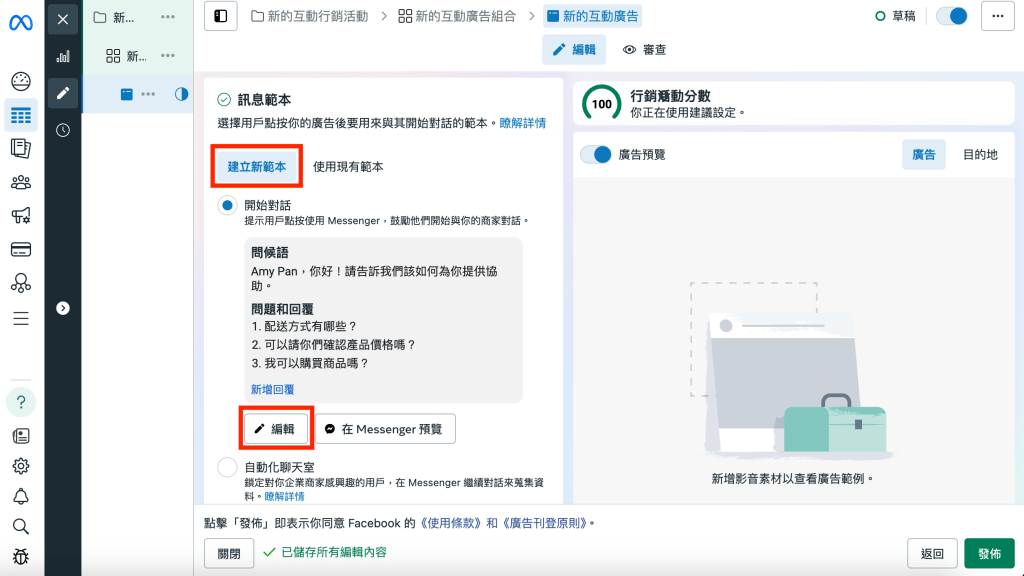Select the 開始對話 radio button

point(227,205)
